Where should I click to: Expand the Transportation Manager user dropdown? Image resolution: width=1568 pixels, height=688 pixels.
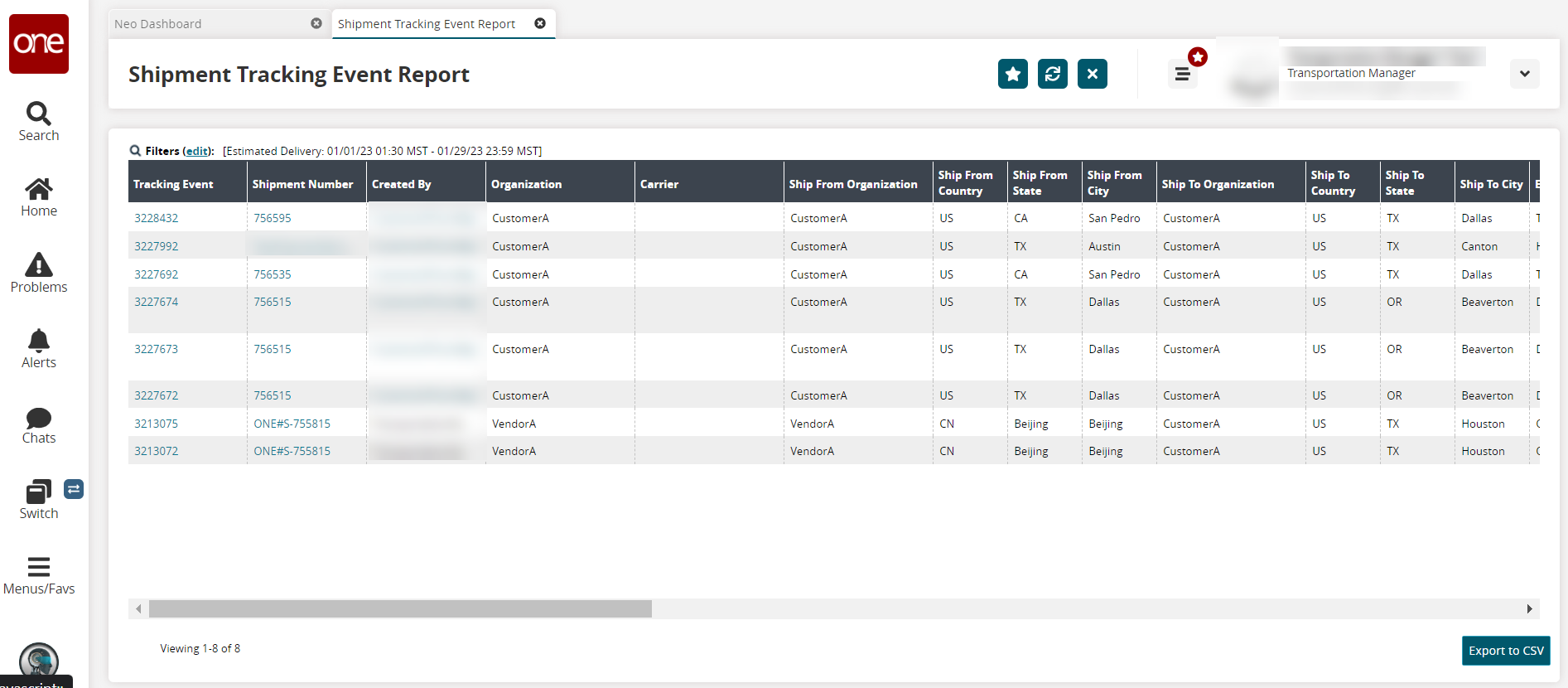[1525, 74]
